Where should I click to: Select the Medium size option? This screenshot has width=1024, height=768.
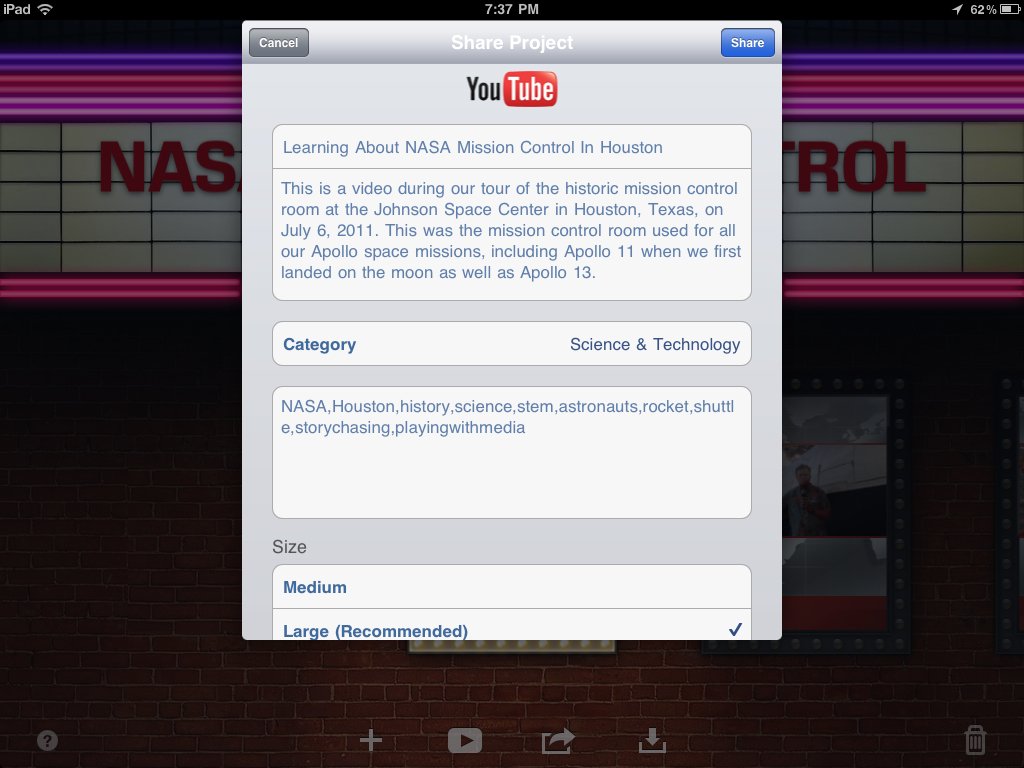[x=511, y=587]
